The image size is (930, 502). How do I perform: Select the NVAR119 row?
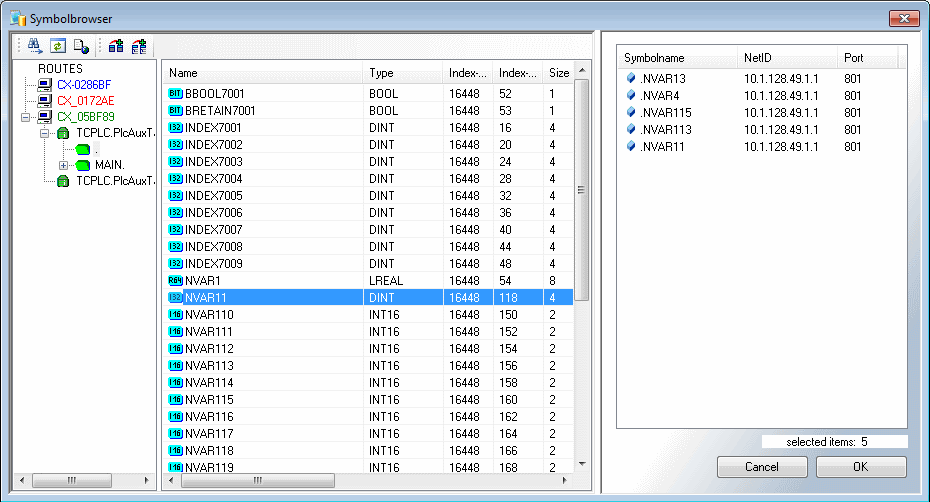[x=368, y=467]
